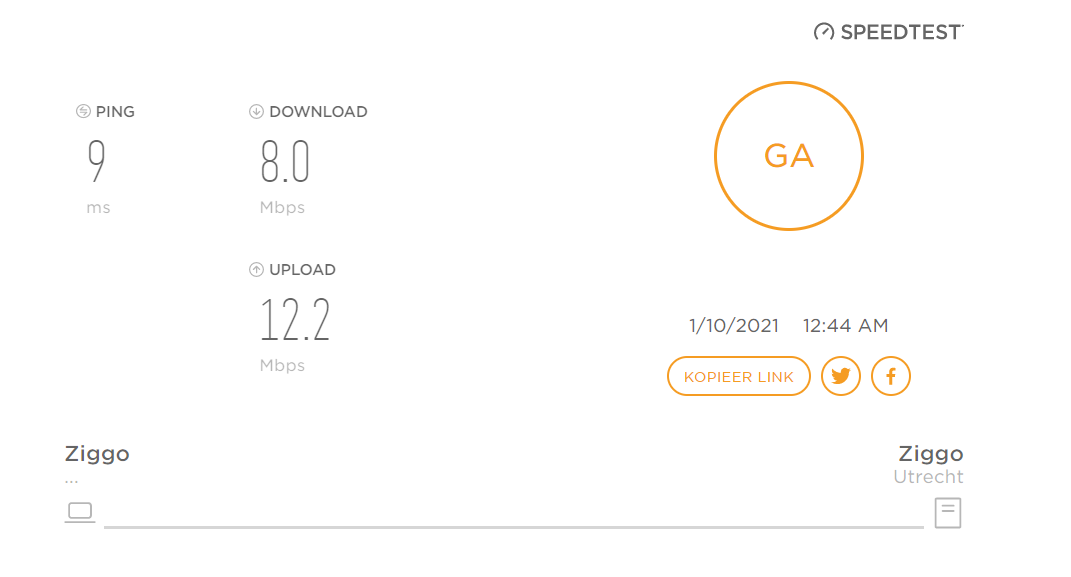
Task: Click the three dots under Ziggo
Action: 72,481
